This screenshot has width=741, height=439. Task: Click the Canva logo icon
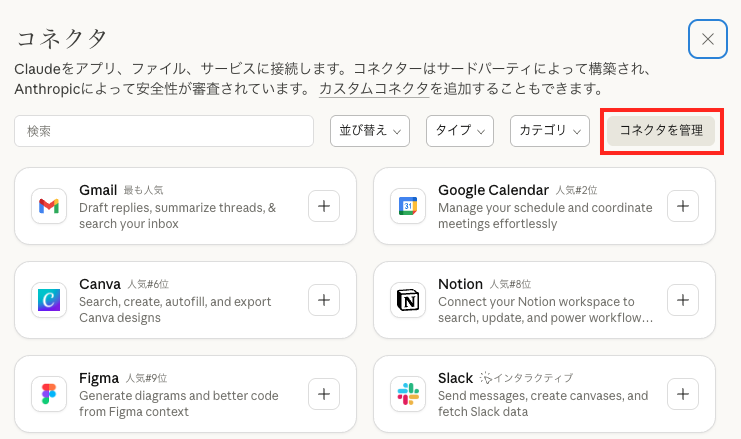tap(48, 300)
